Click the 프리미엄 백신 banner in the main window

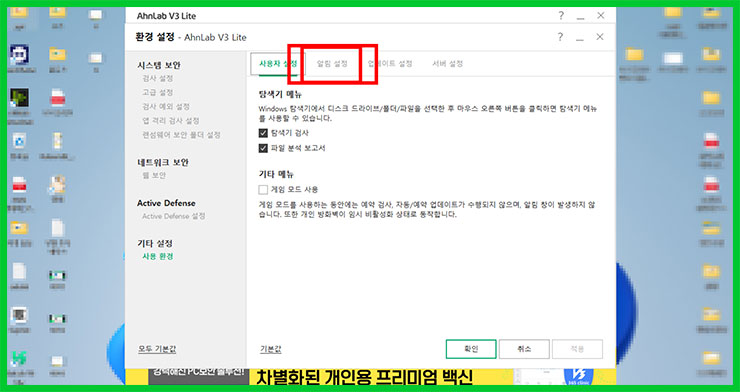coord(370,376)
